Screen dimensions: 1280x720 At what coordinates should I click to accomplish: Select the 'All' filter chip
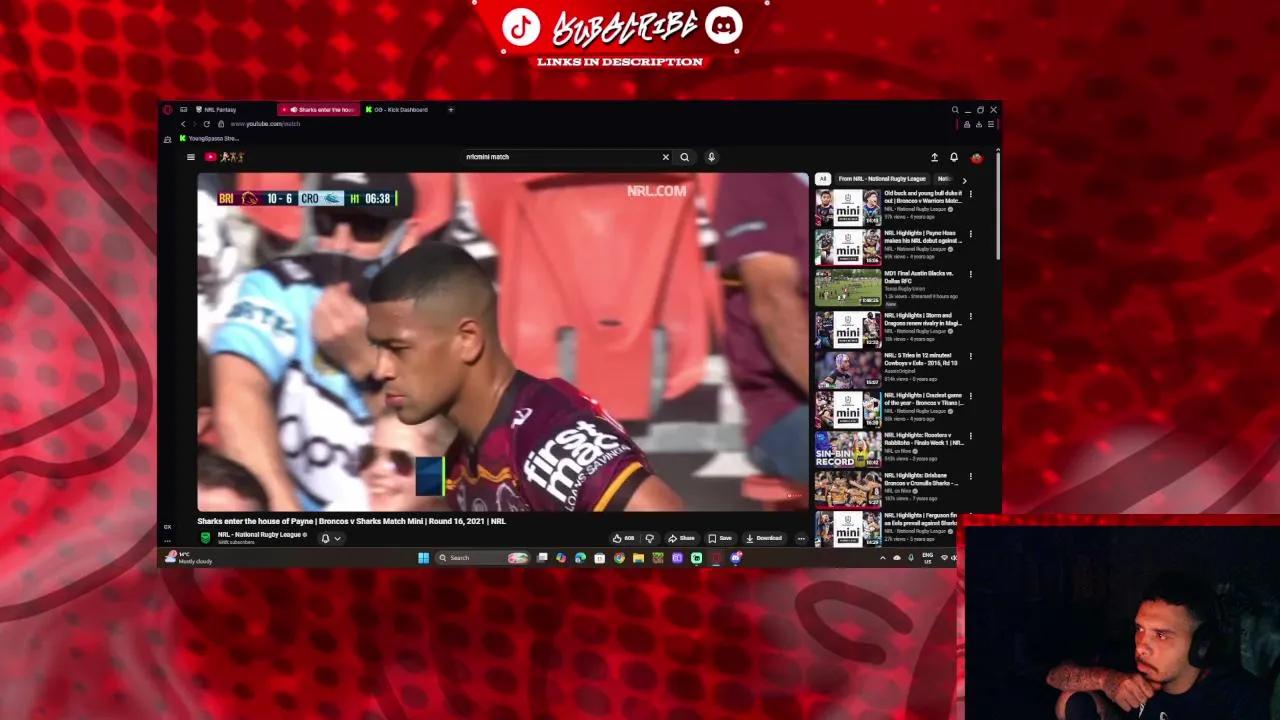point(823,179)
